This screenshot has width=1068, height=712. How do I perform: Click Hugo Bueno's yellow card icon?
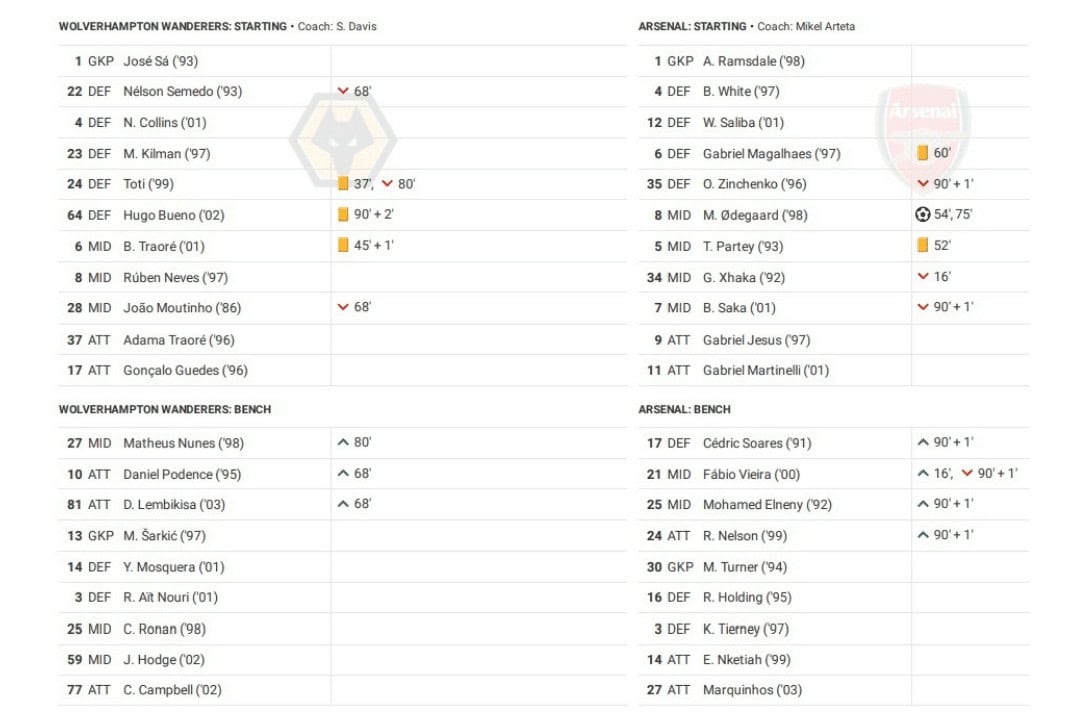click(x=343, y=215)
